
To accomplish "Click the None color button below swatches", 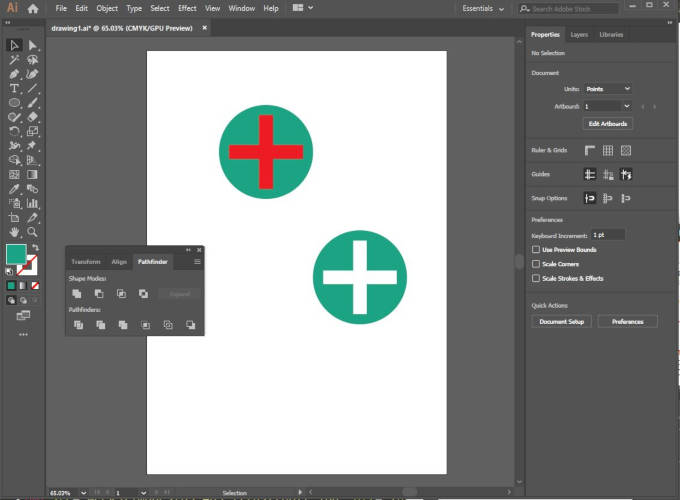I will [35, 285].
